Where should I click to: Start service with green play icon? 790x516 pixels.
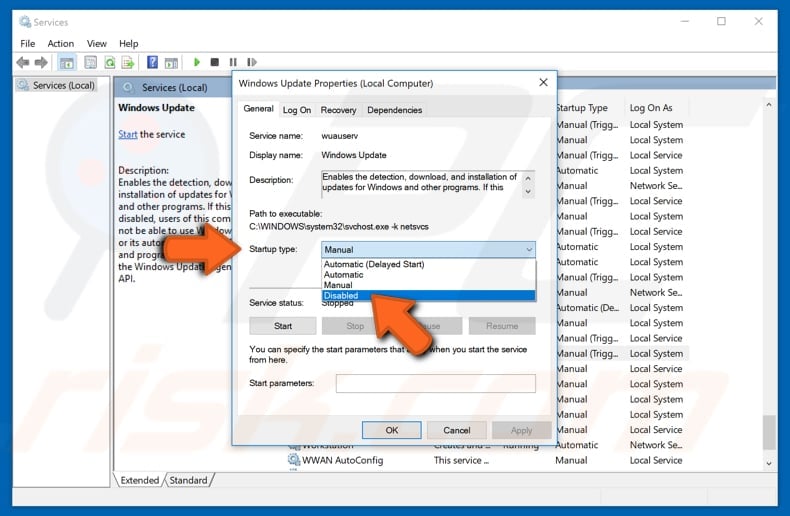tap(197, 62)
